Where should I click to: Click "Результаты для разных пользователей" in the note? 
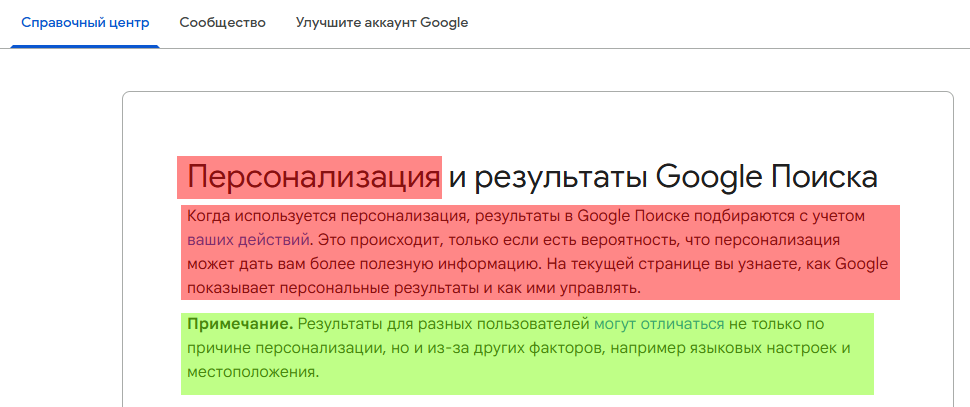click(444, 324)
